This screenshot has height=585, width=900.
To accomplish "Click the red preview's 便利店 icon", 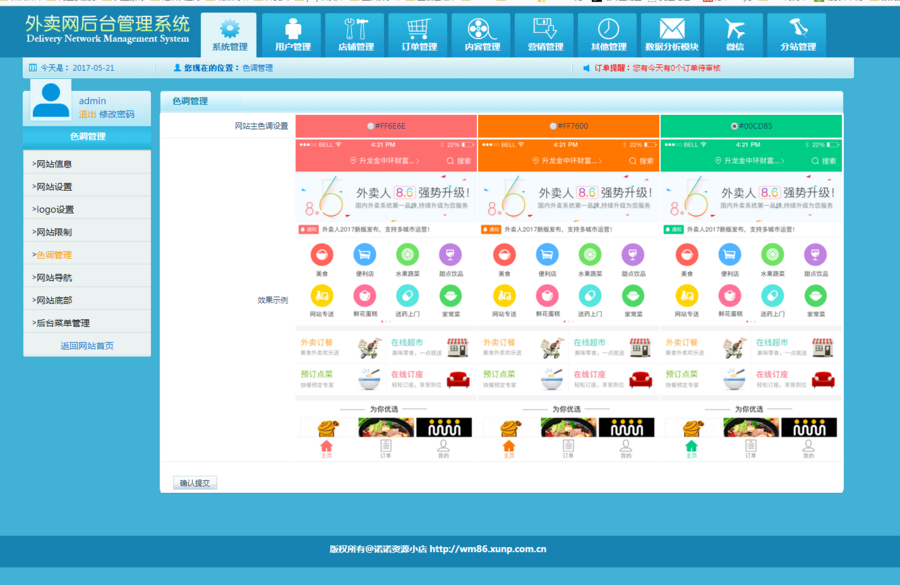I will coord(364,254).
